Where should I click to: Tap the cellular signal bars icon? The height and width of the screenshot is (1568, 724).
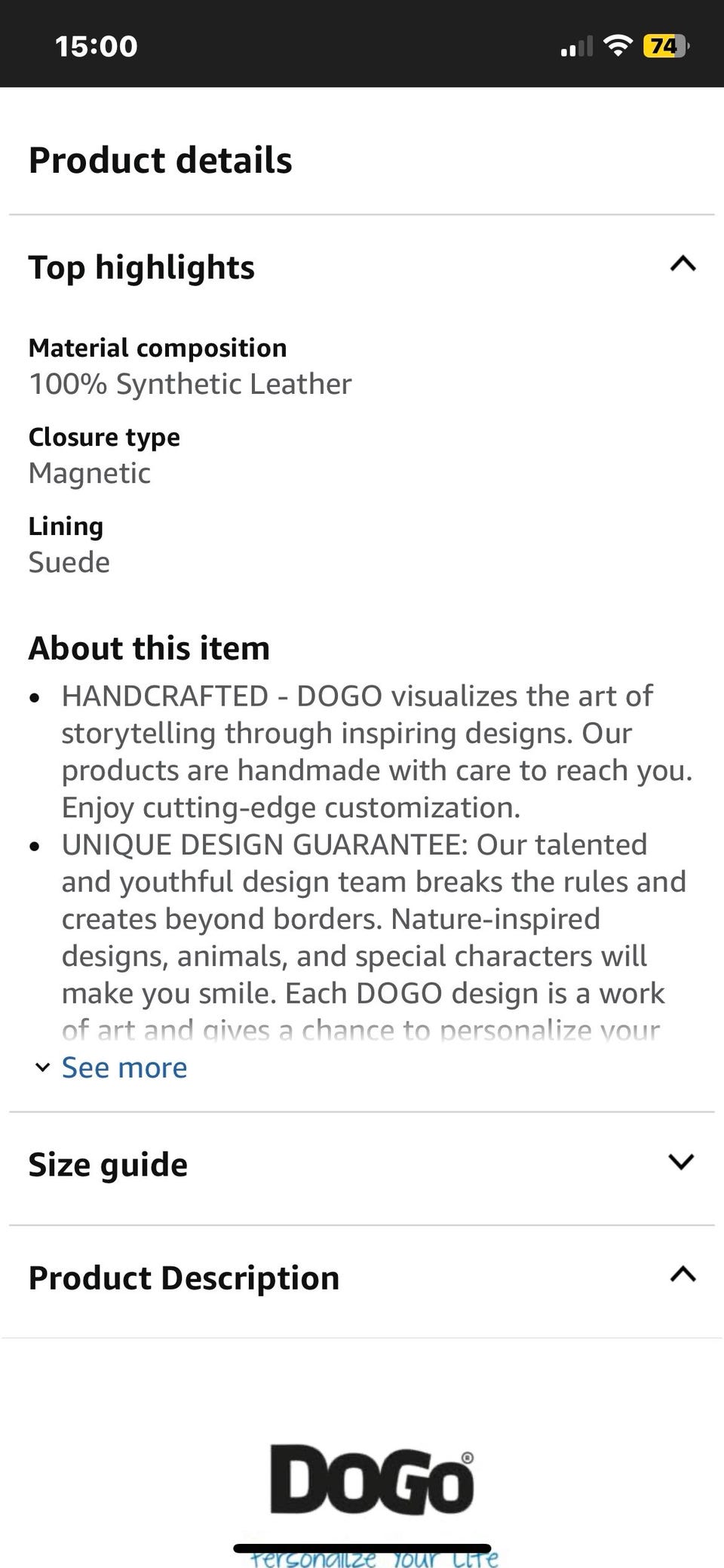(577, 48)
